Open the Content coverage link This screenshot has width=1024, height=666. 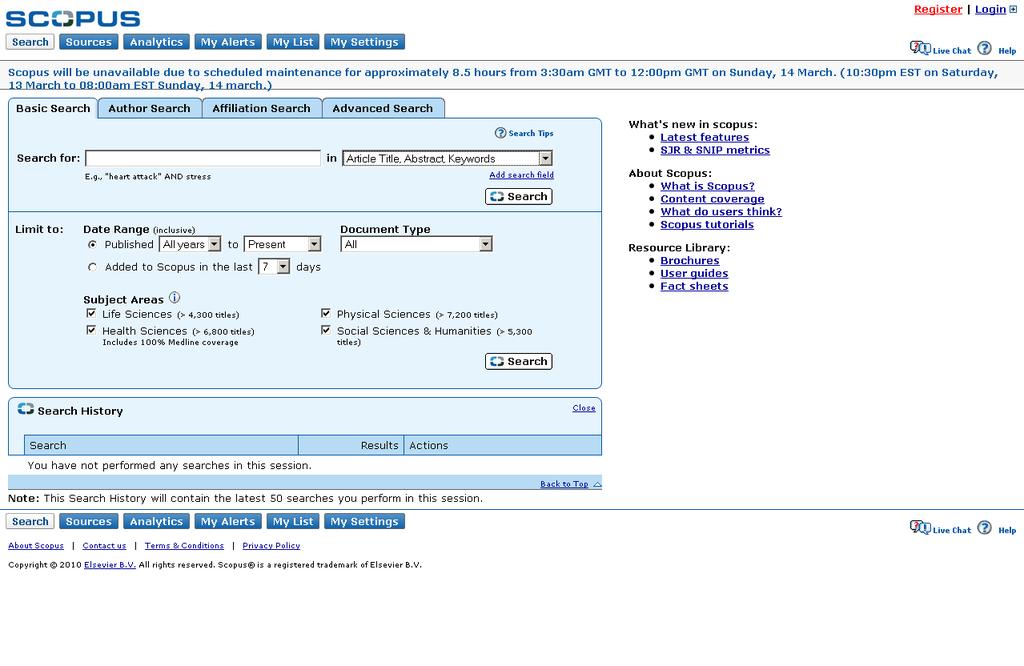tap(712, 199)
